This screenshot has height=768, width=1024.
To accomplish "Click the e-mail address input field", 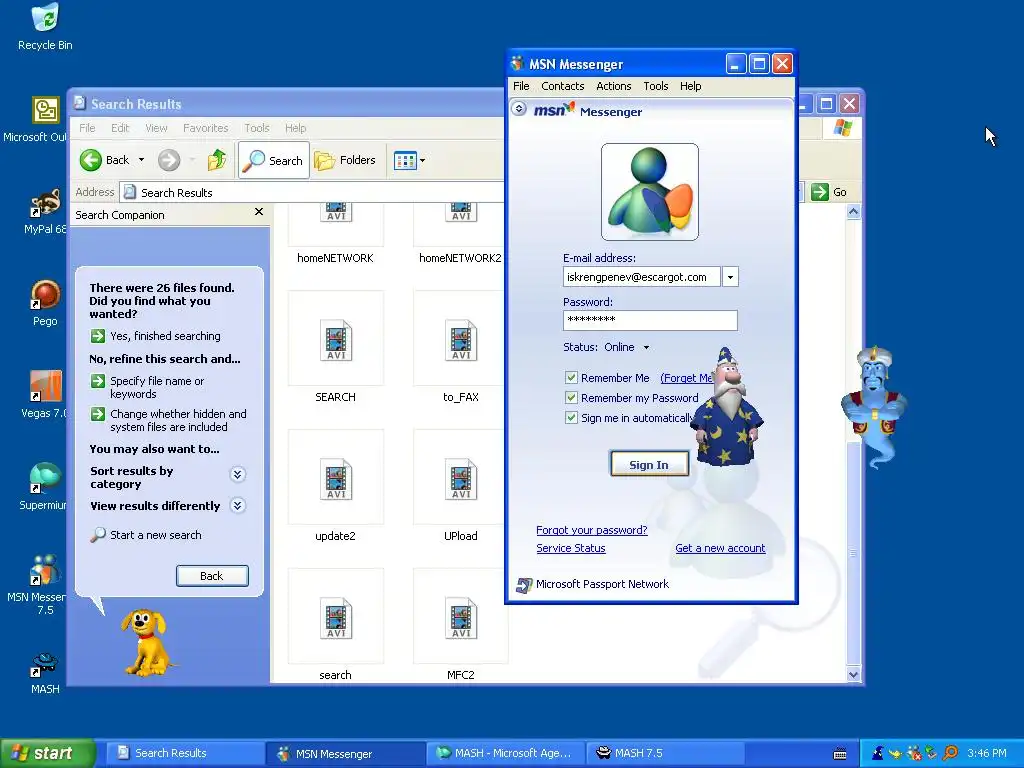I will click(x=642, y=277).
